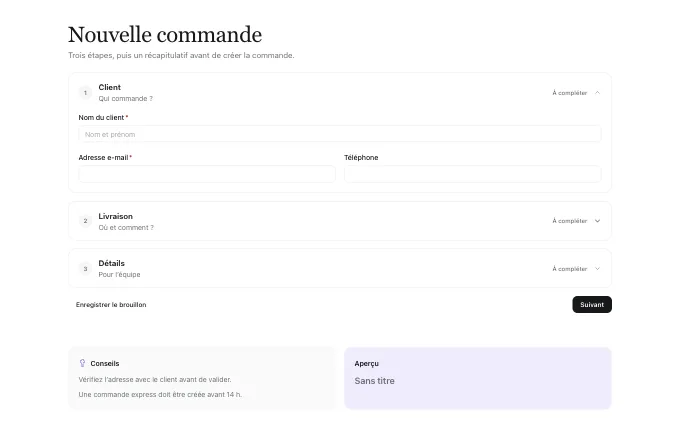Click the Client step title
This screenshot has width=680, height=425.
click(109, 87)
